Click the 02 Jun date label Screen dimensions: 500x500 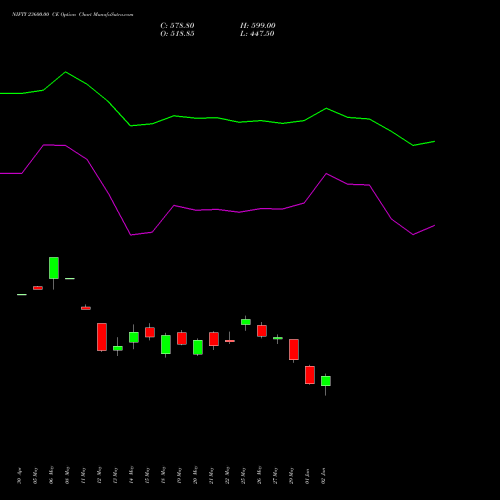click(x=323, y=476)
